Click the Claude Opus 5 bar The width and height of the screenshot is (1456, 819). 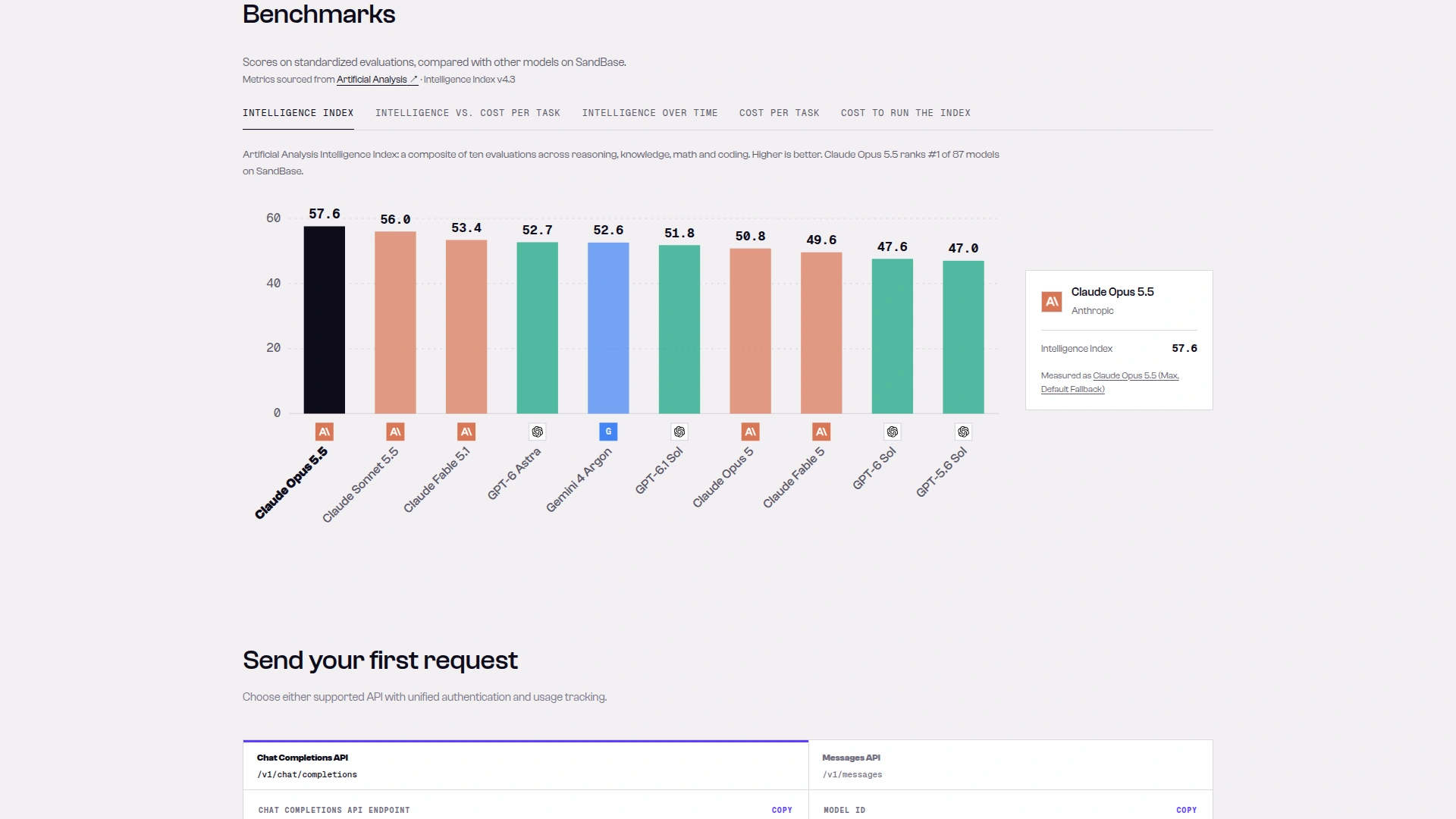[750, 331]
